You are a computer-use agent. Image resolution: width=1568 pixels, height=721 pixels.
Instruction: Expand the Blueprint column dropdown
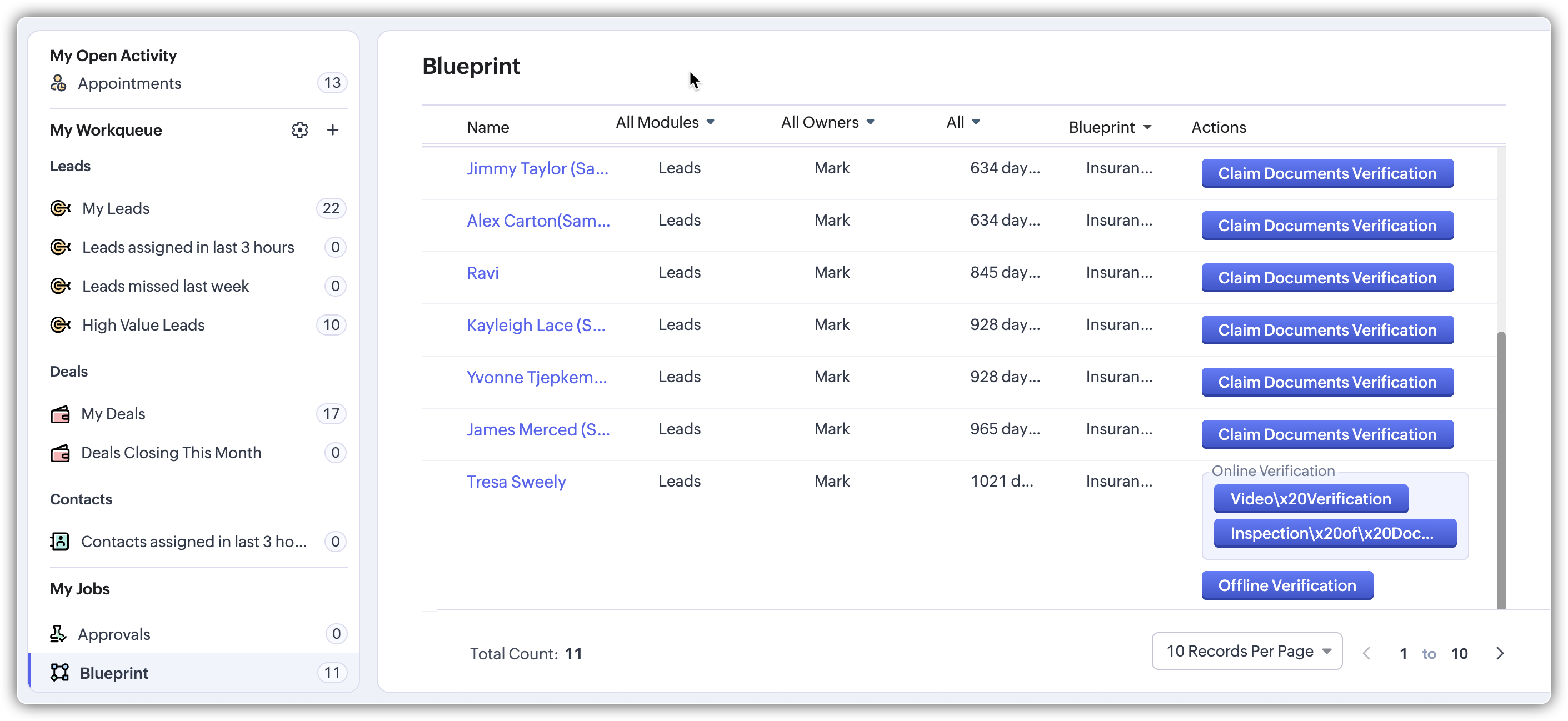pos(1110,127)
